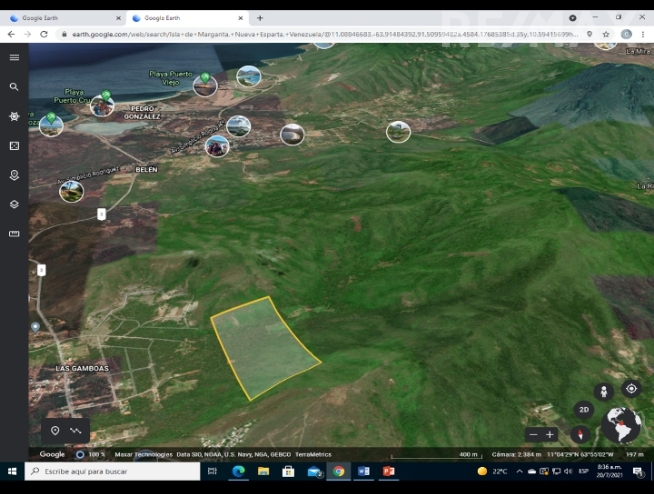Click the fly-to-my-location target icon
The width and height of the screenshot is (654, 494).
coord(631,389)
